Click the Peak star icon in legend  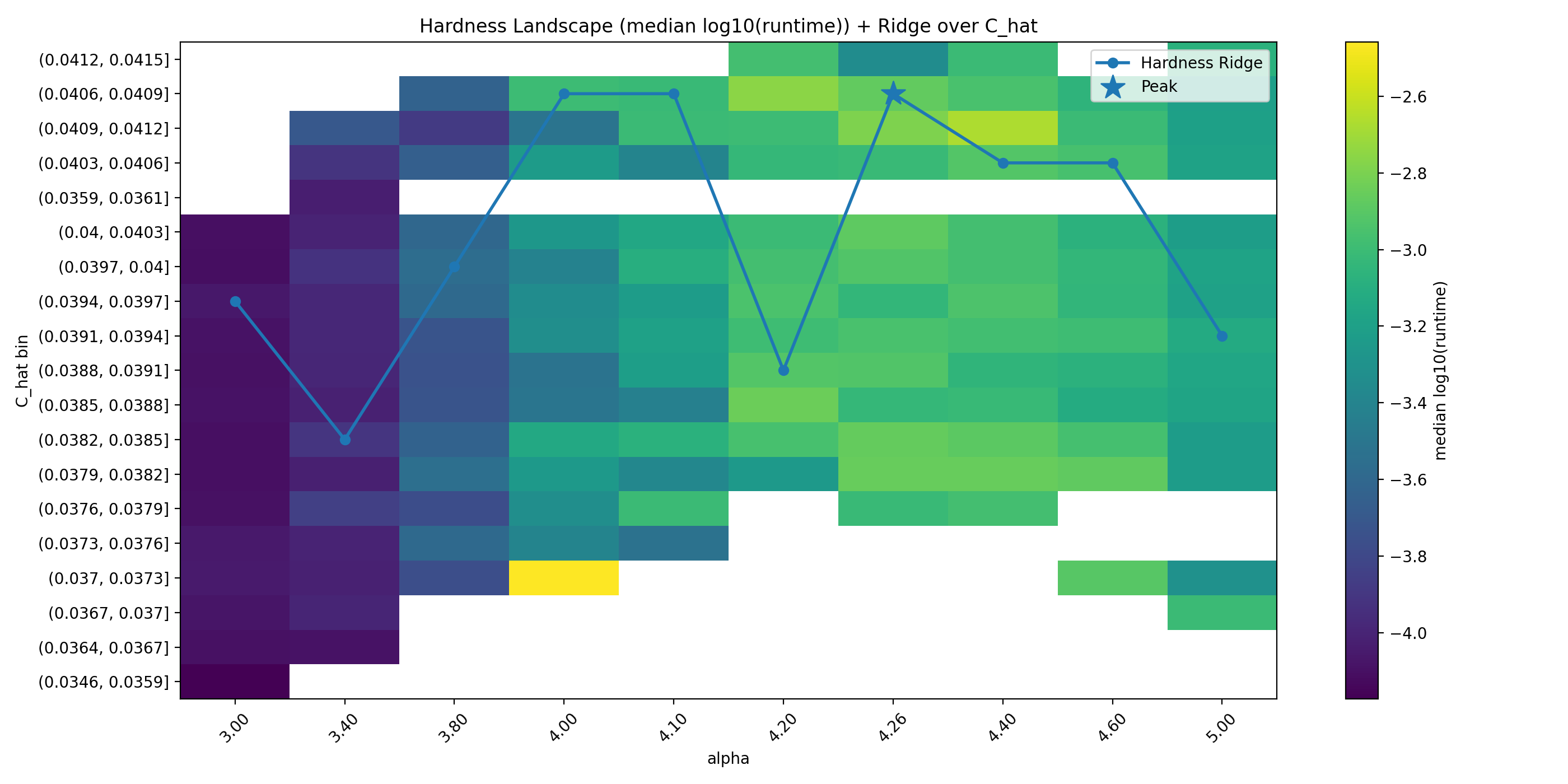1113,86
